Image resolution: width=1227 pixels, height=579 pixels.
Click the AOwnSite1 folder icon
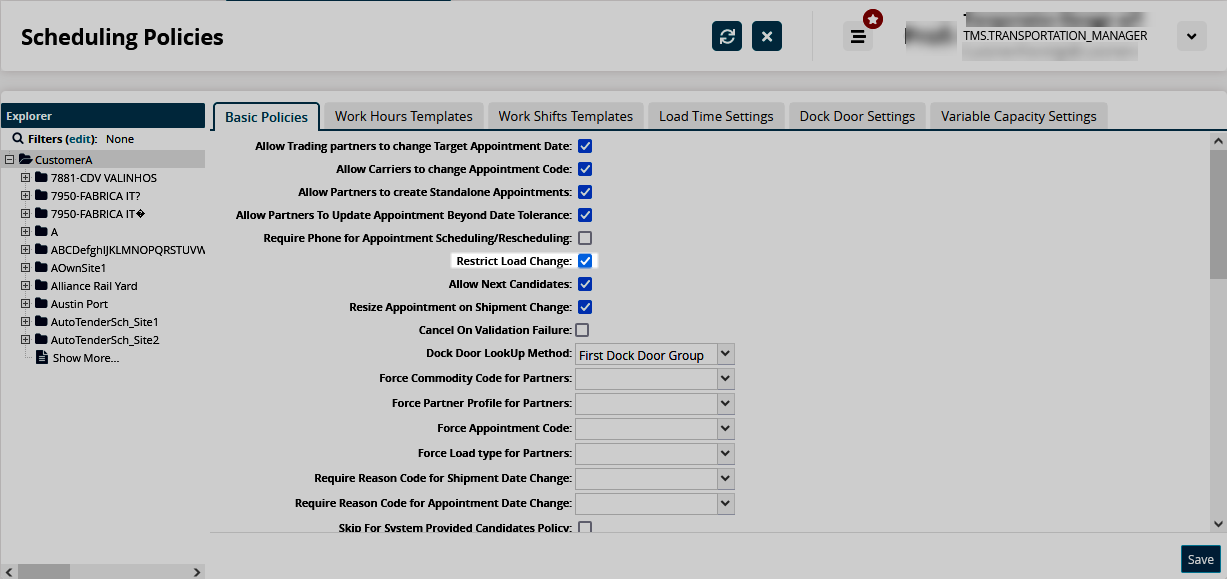(x=41, y=268)
